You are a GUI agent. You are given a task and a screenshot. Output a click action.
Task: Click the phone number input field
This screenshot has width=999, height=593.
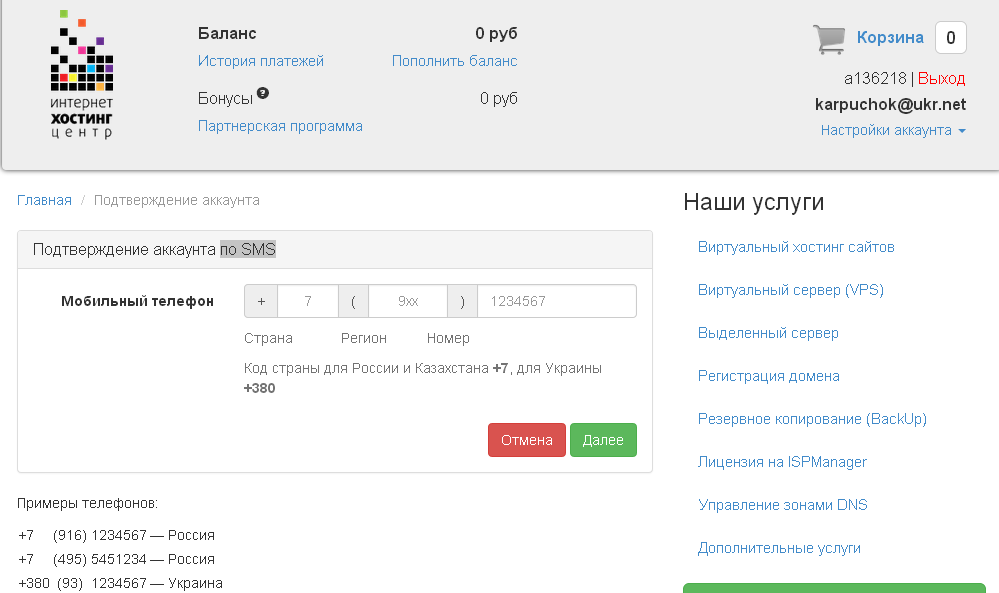[556, 301]
